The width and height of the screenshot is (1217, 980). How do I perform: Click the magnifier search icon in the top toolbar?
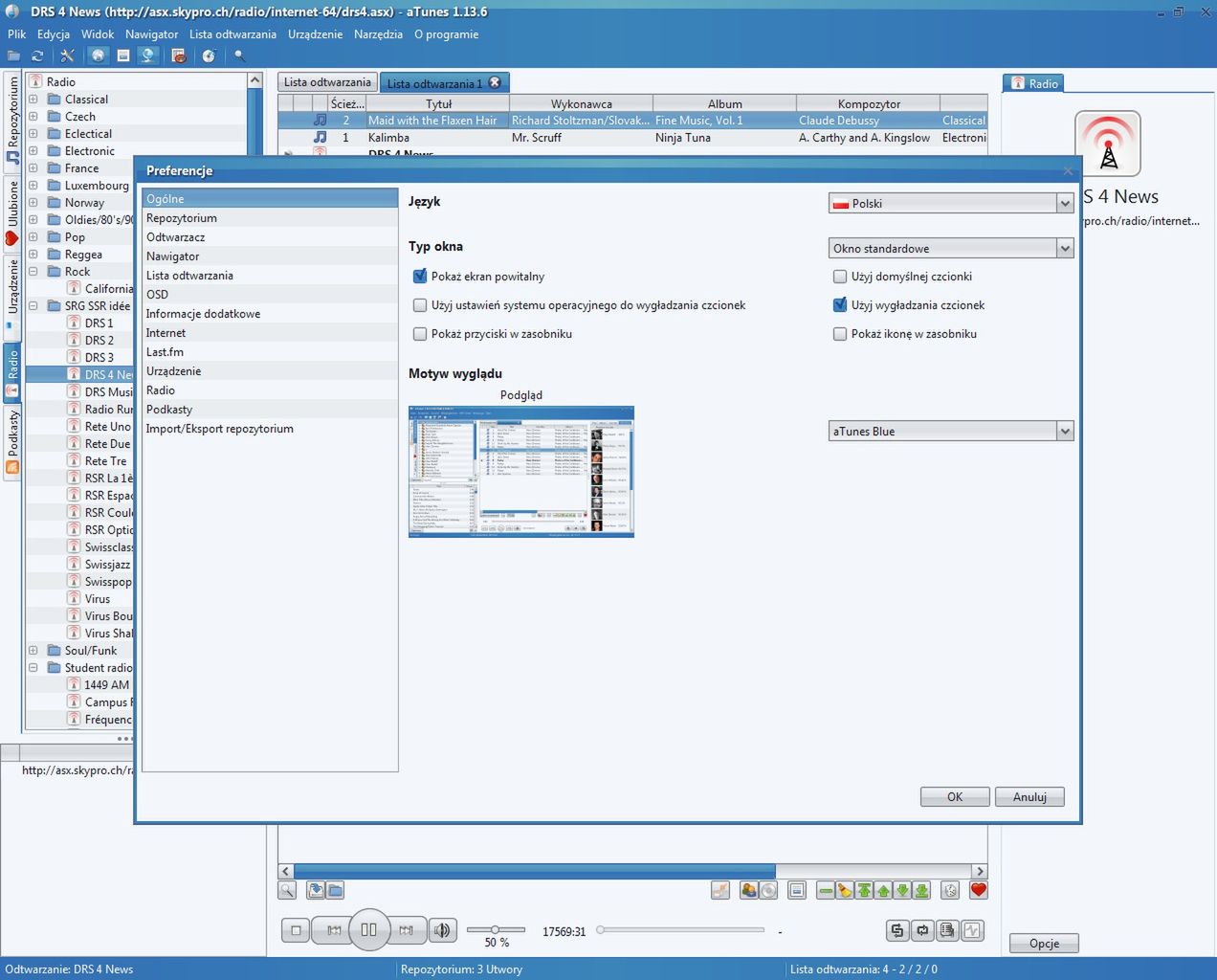(240, 56)
